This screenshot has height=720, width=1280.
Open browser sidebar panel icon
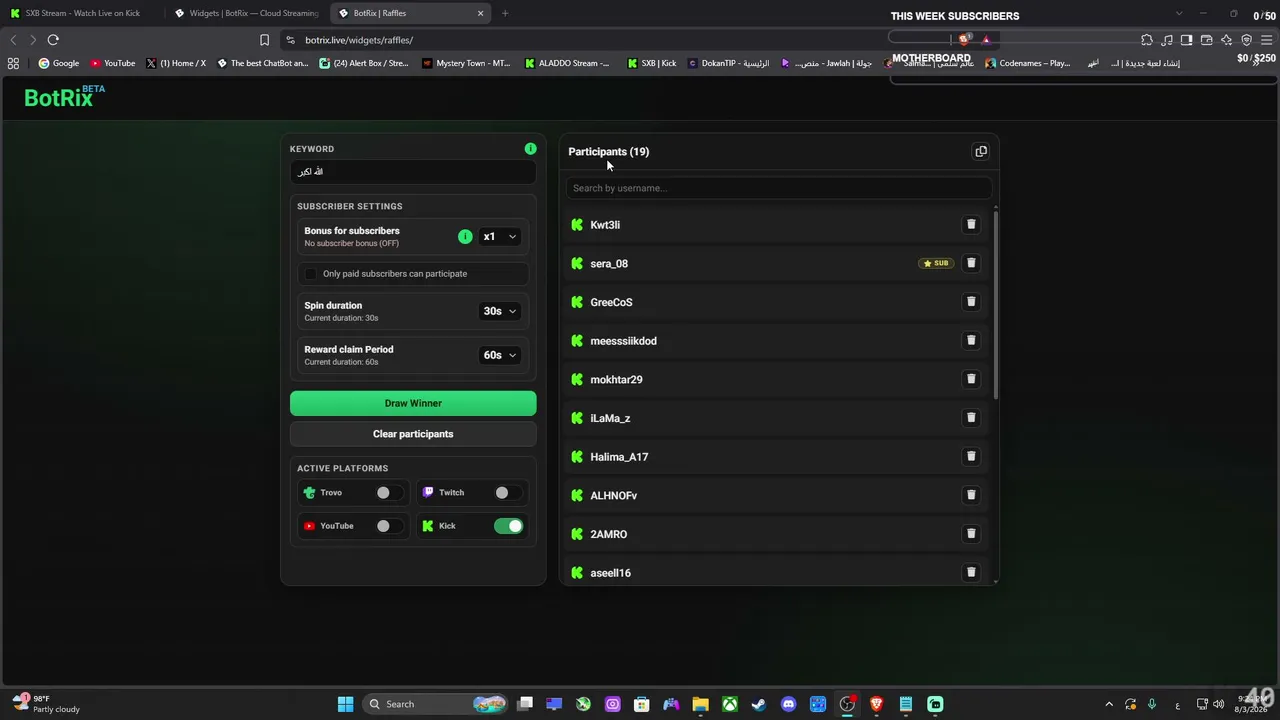pos(1186,40)
